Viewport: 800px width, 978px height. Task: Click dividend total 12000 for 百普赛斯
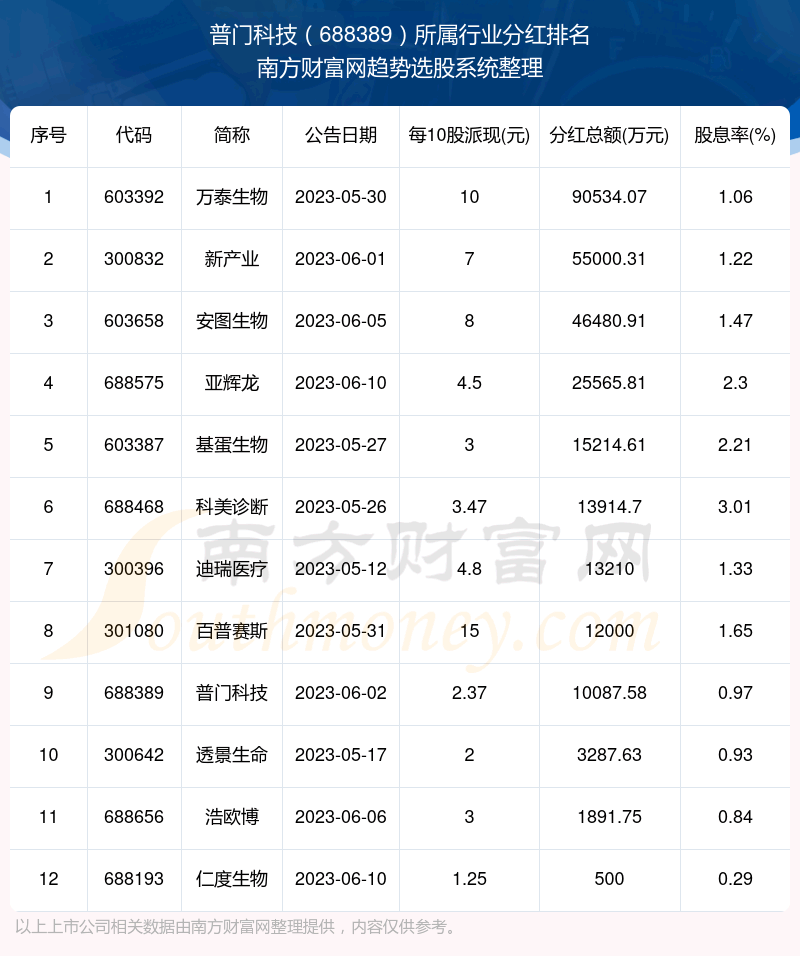click(608, 631)
